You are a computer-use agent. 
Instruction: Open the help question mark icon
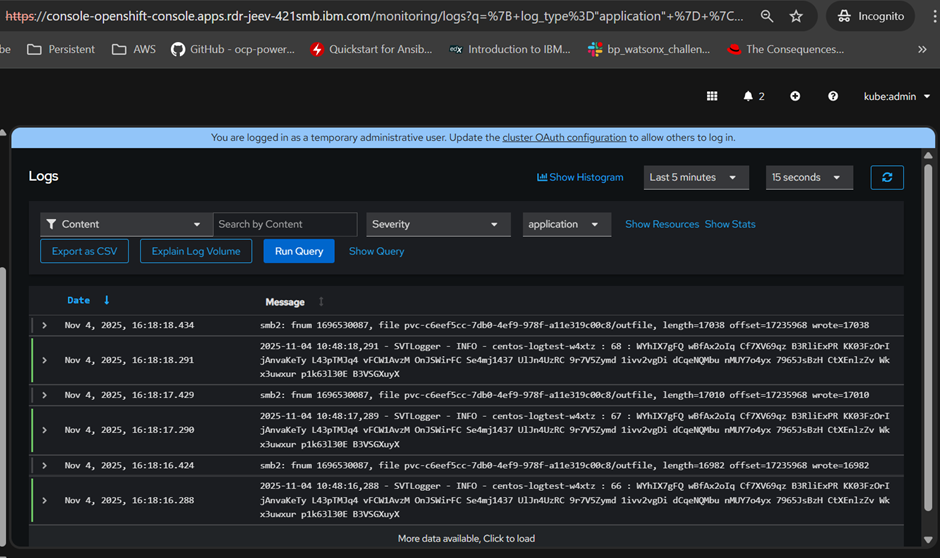coord(833,96)
